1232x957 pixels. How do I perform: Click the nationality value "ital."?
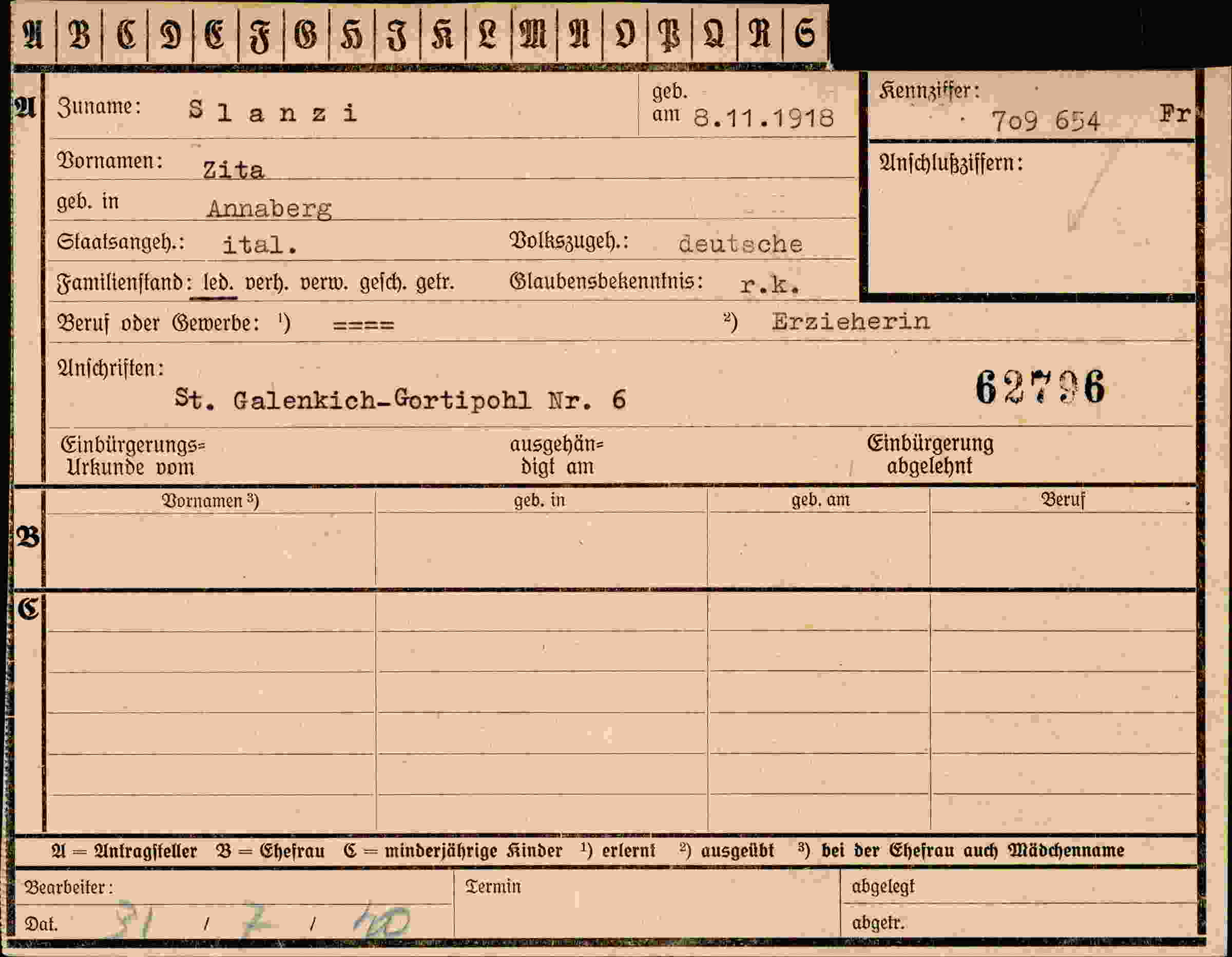[259, 245]
